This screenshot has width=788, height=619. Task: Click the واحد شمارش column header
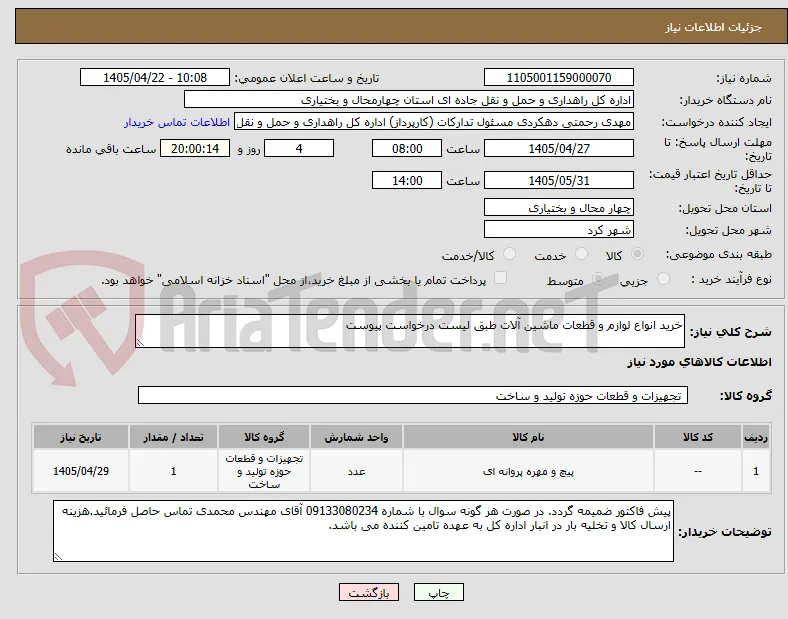356,437
